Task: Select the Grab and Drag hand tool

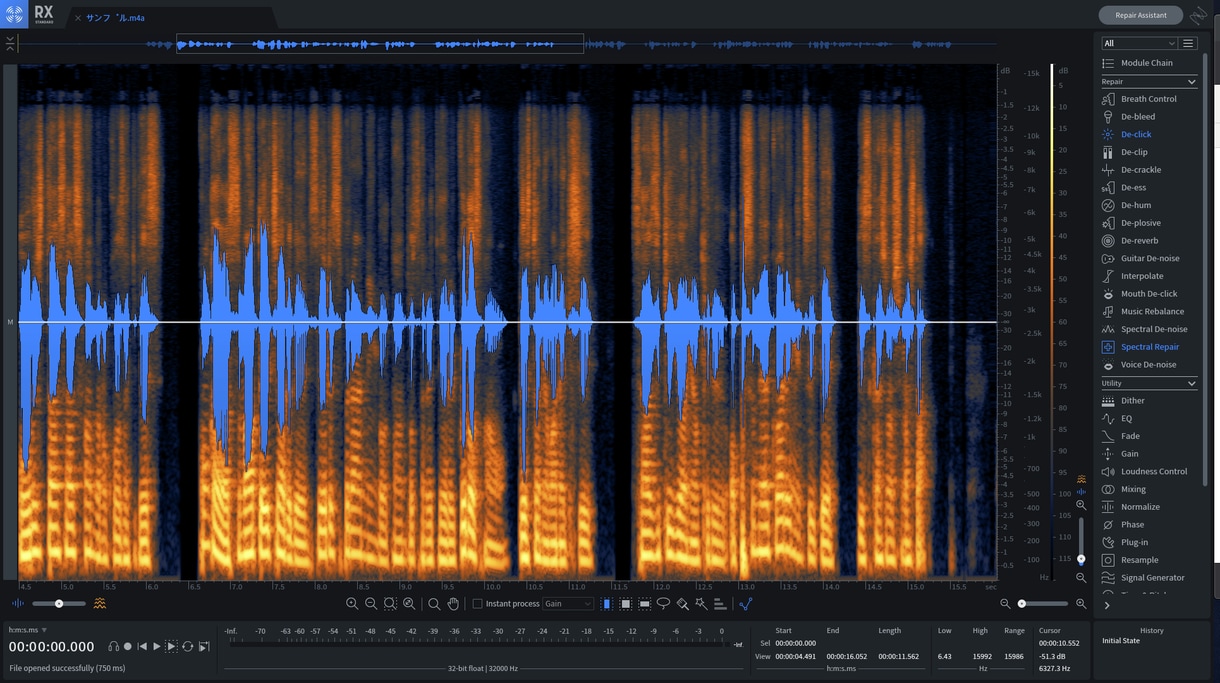Action: coord(453,604)
